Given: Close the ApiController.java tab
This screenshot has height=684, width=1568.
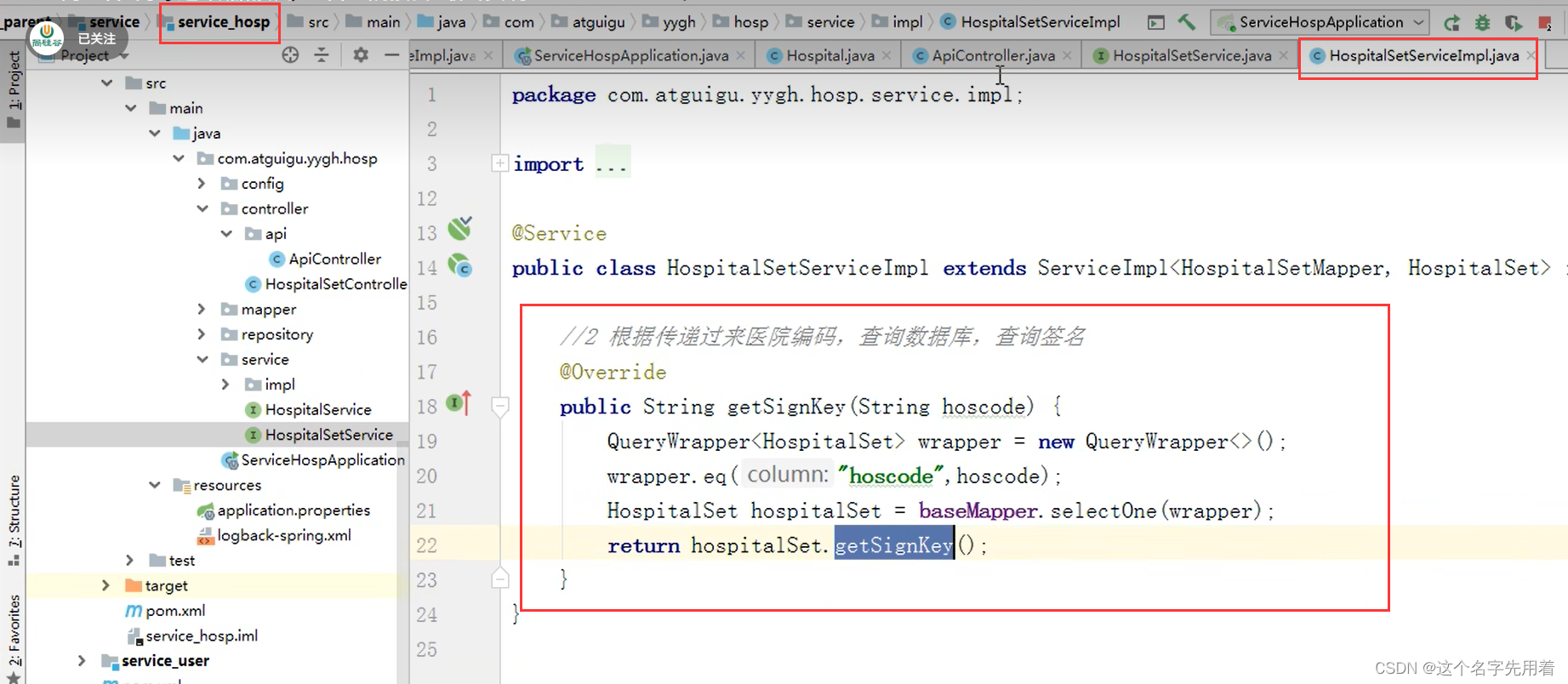Looking at the screenshot, I should point(1068,55).
